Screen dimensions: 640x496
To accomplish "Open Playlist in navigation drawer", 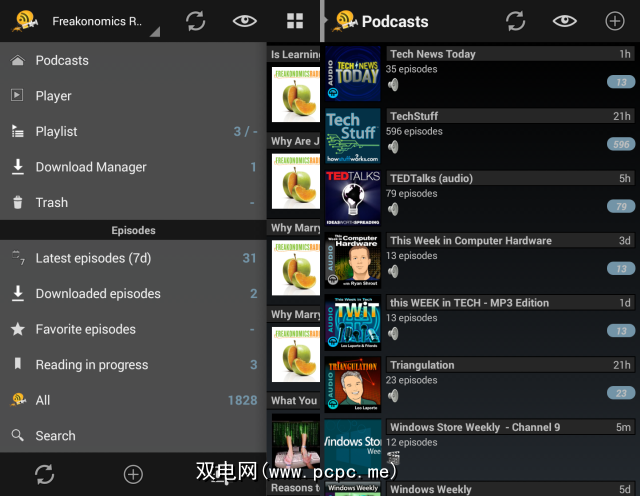I will [x=133, y=131].
